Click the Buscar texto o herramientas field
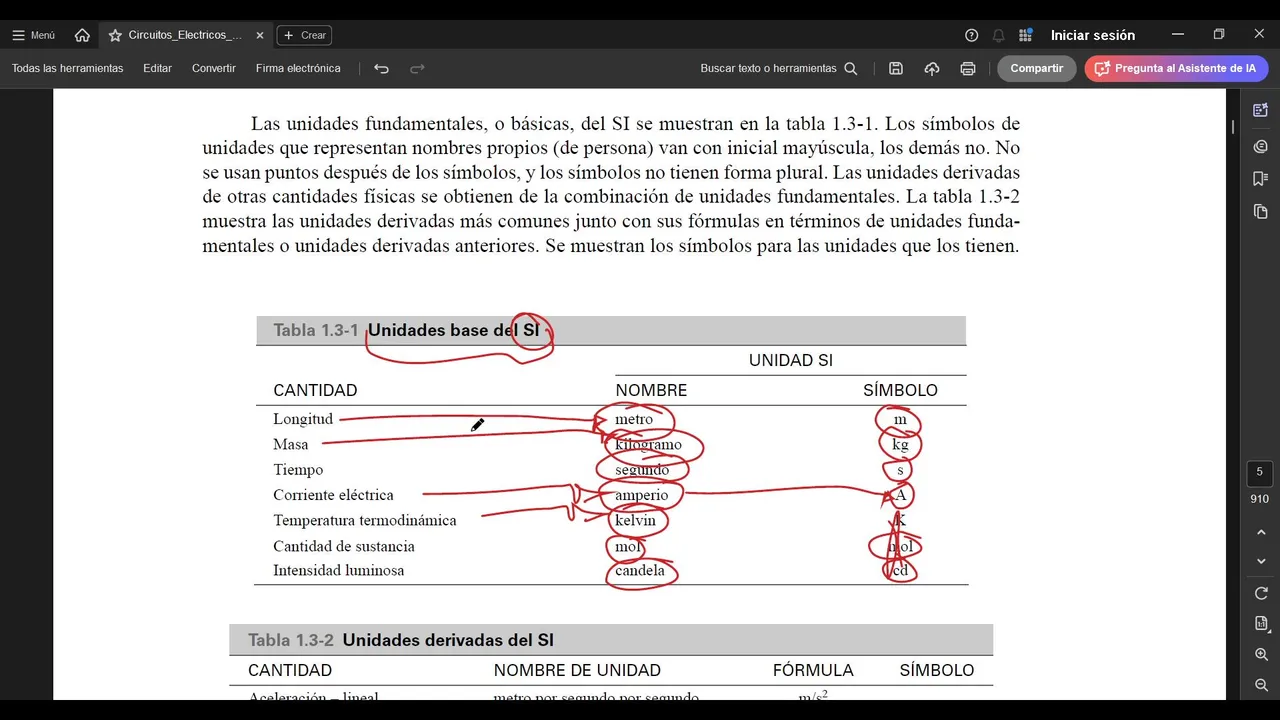The width and height of the screenshot is (1280, 720). pos(779,68)
